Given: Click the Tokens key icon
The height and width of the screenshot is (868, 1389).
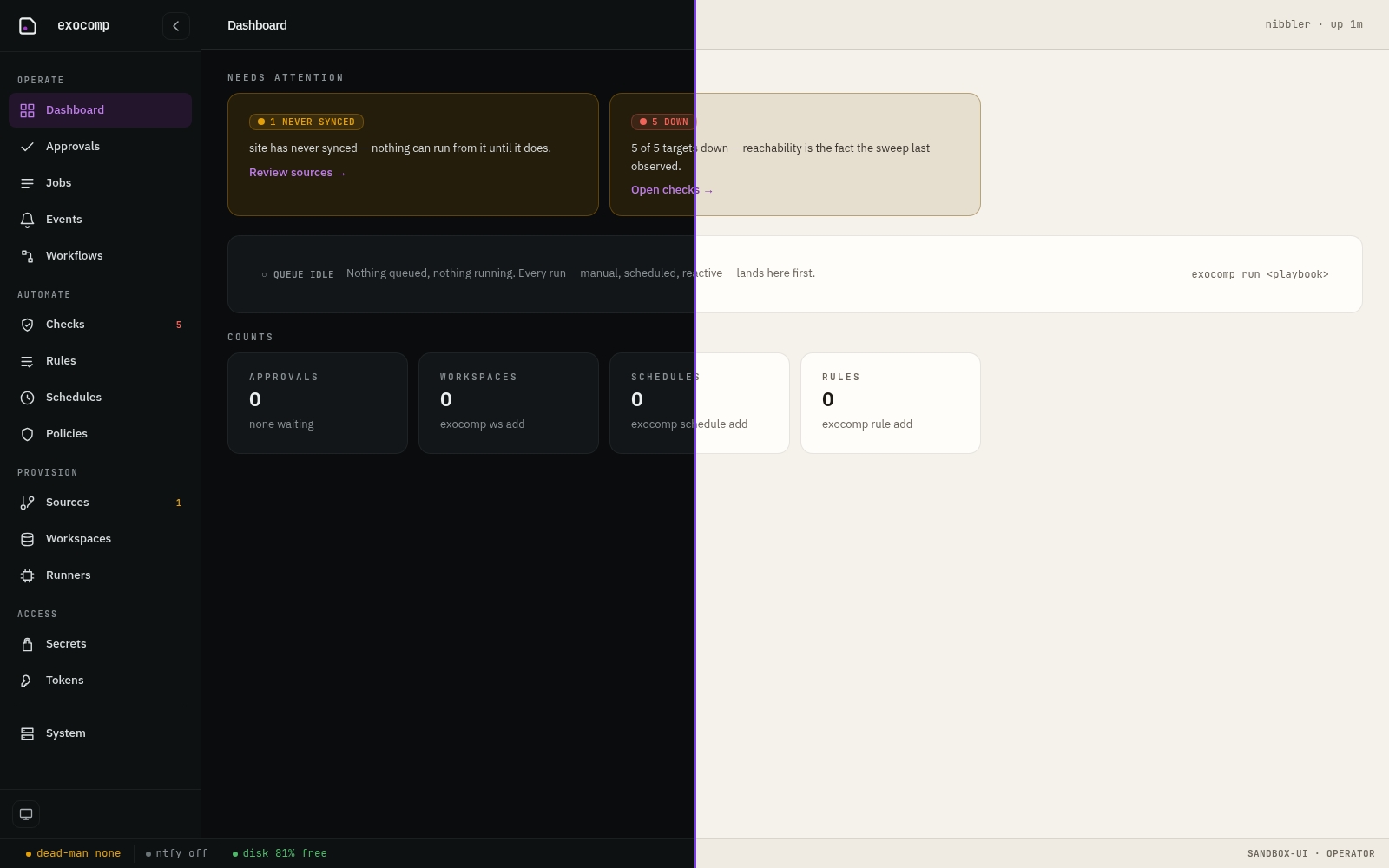Looking at the screenshot, I should pyautogui.click(x=28, y=681).
